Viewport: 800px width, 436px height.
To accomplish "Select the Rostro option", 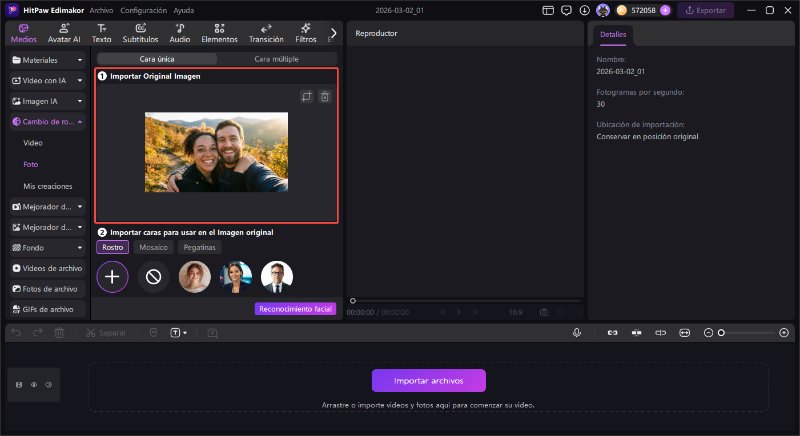I will (112, 247).
